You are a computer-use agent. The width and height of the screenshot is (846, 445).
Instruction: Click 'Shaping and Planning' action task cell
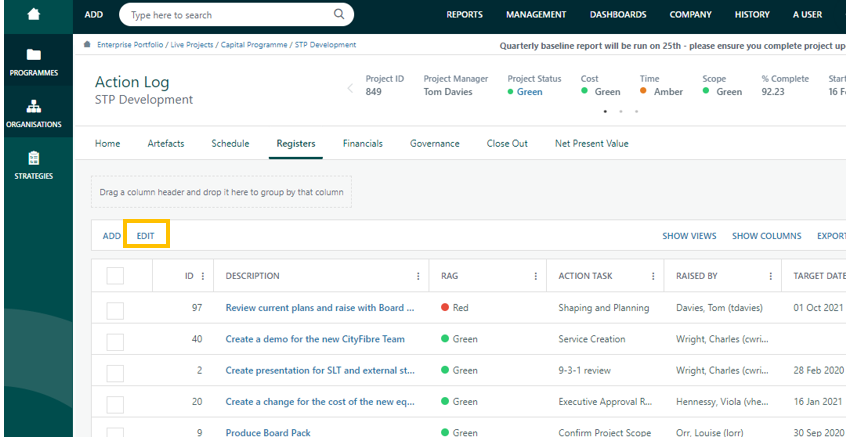tap(604, 307)
